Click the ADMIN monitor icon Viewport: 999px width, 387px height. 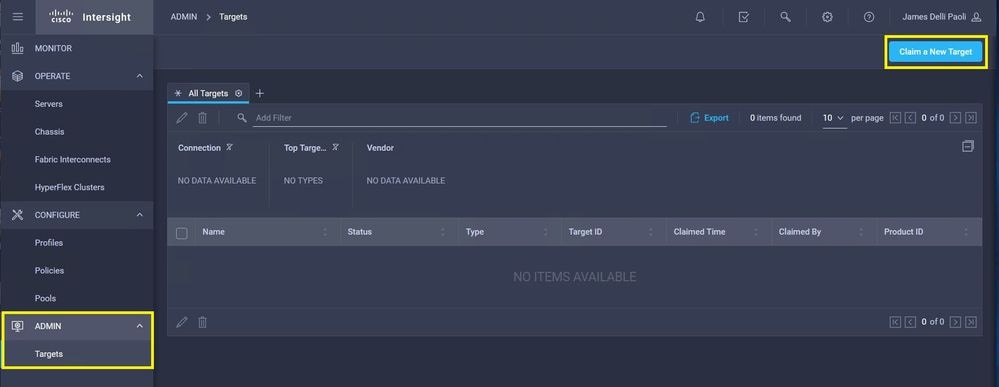(x=18, y=326)
